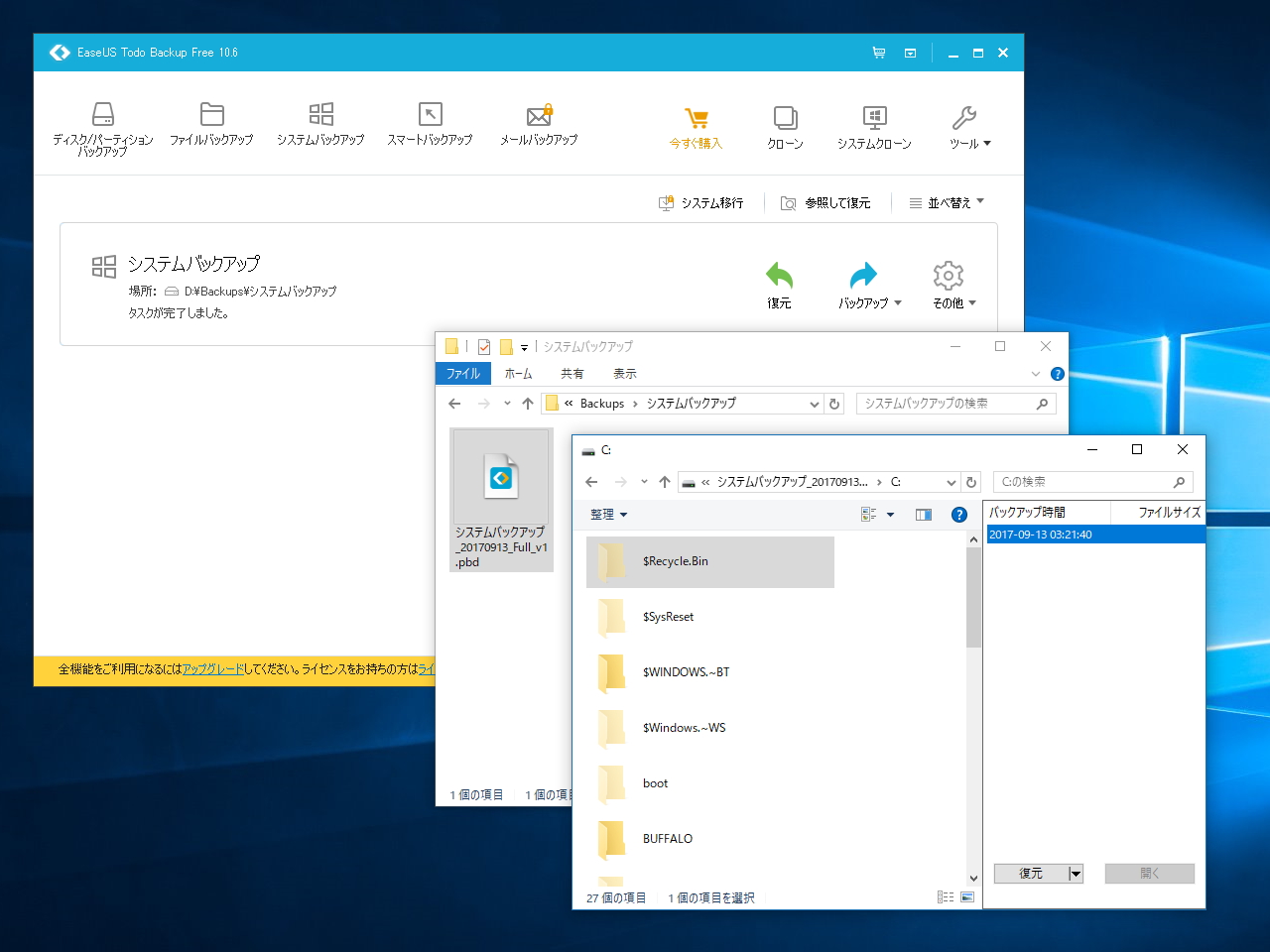Open System Clone (システムクローン) tool
1270x952 pixels.
click(874, 129)
